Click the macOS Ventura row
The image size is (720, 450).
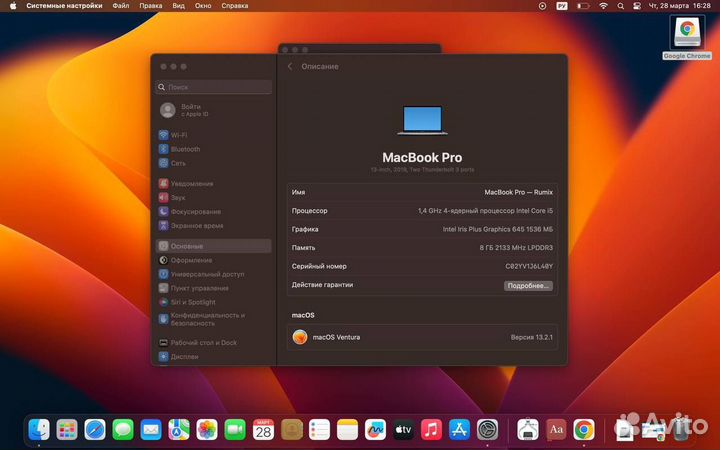click(x=422, y=337)
